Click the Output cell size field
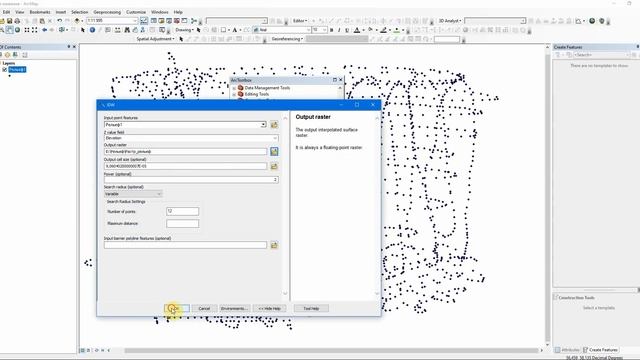 185,166
